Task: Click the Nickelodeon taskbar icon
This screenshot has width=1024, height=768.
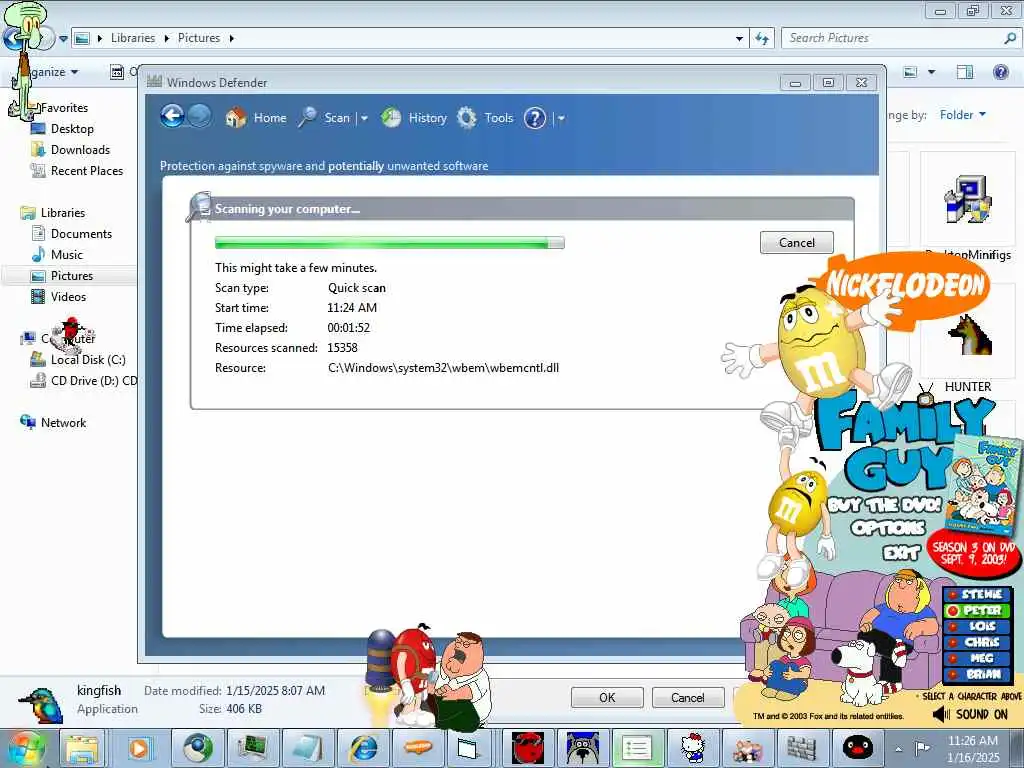Action: [x=418, y=749]
